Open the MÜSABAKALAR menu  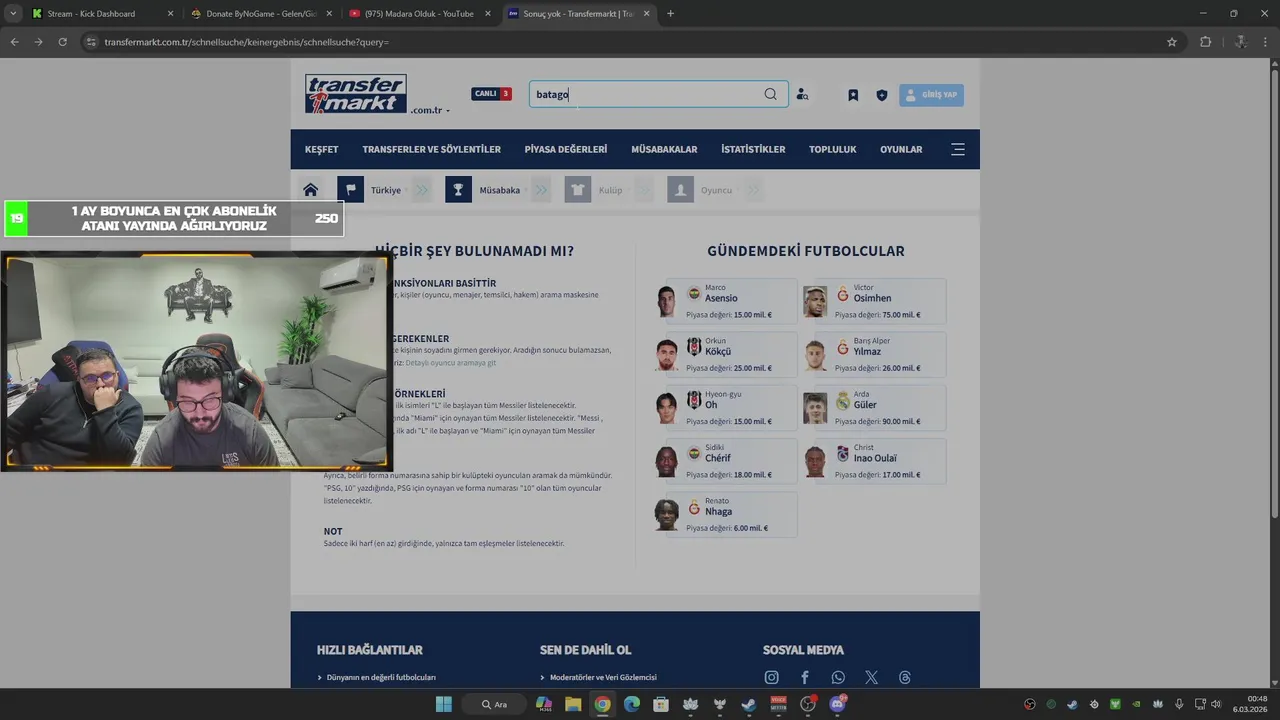664,149
